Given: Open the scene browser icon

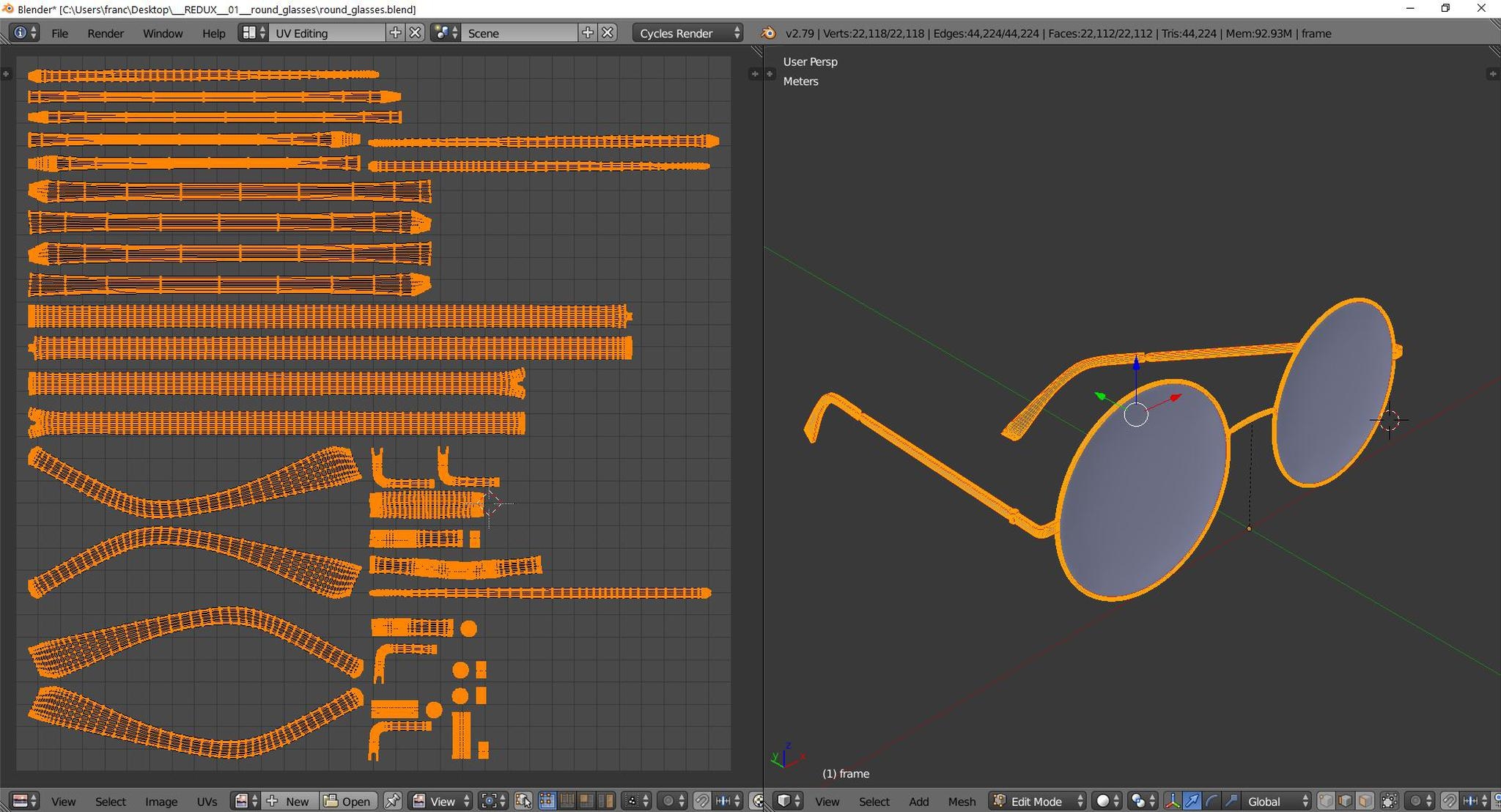Looking at the screenshot, I should coord(446,33).
